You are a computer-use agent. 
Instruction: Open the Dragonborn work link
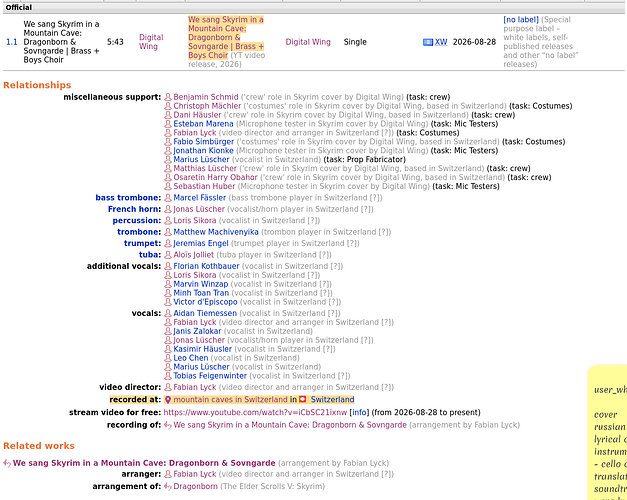[196, 486]
